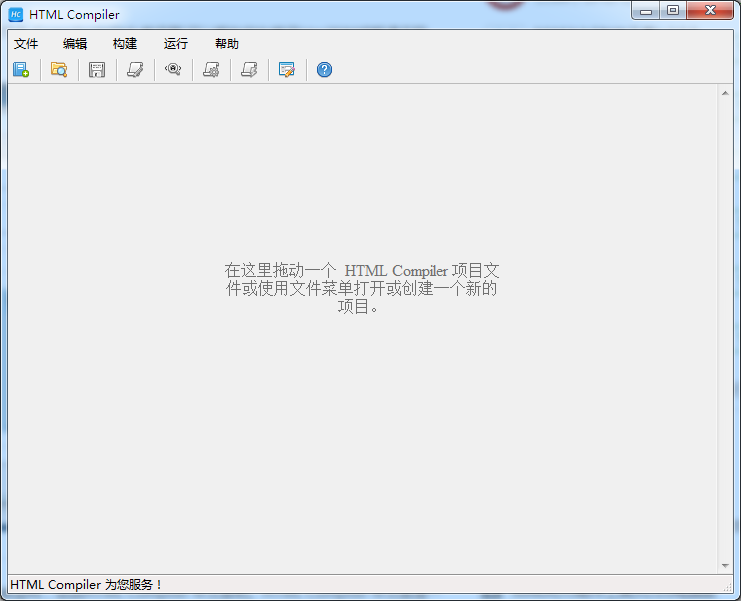This screenshot has height=601, width=741.
Task: Close the HTML Compiler window
Action: click(x=710, y=11)
